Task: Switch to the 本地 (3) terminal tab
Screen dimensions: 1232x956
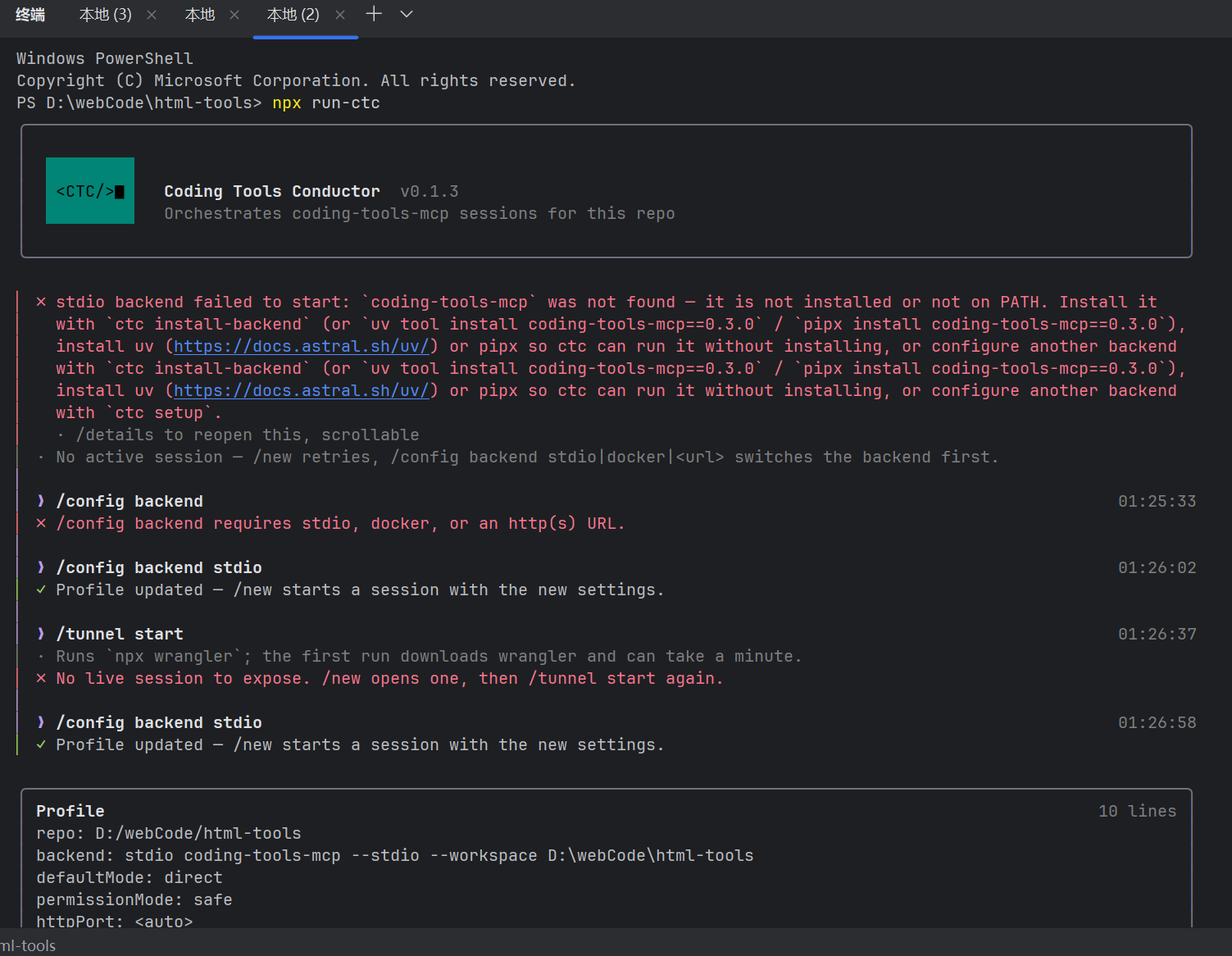Action: click(x=105, y=15)
